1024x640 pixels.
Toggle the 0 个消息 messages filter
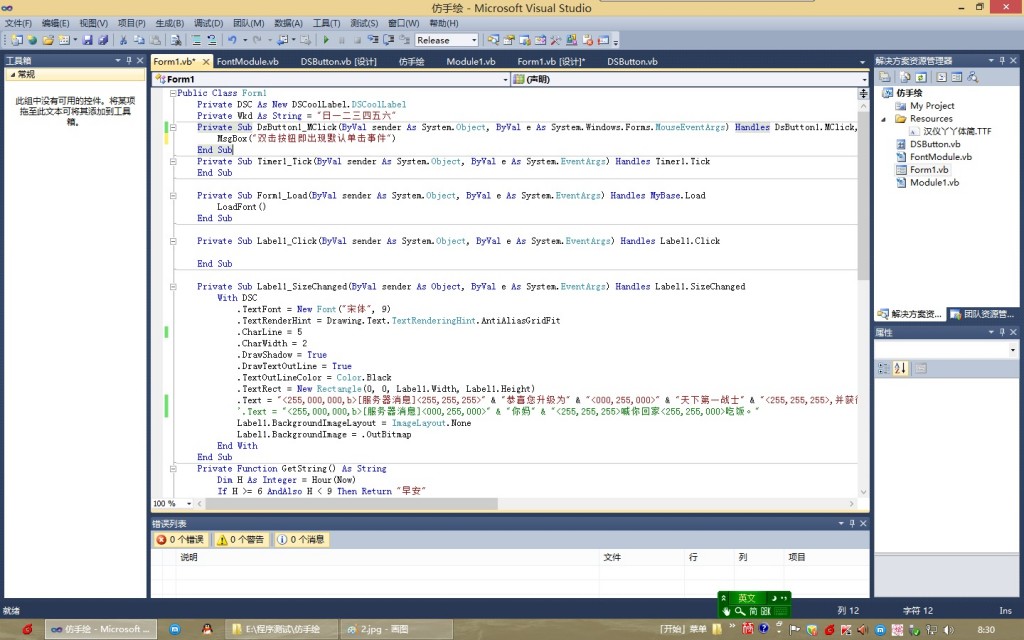pos(301,540)
